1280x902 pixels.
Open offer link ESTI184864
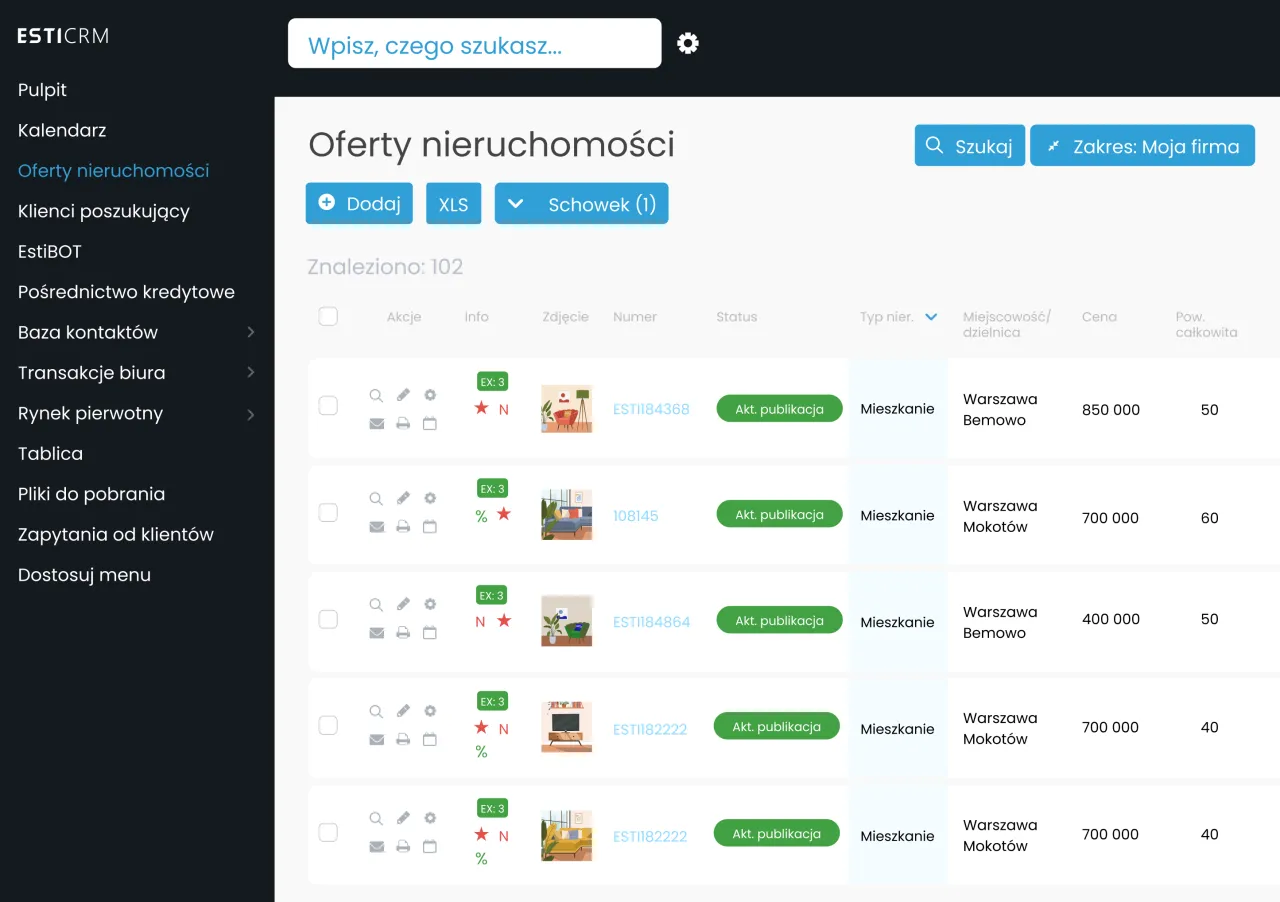point(651,621)
